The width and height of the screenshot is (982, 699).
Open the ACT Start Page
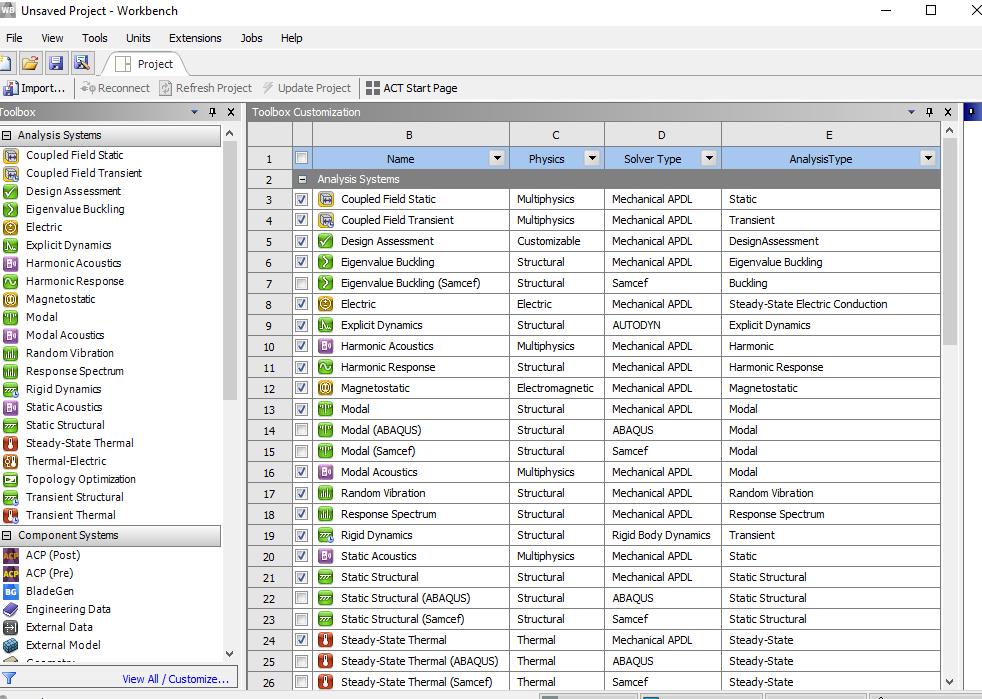point(411,88)
